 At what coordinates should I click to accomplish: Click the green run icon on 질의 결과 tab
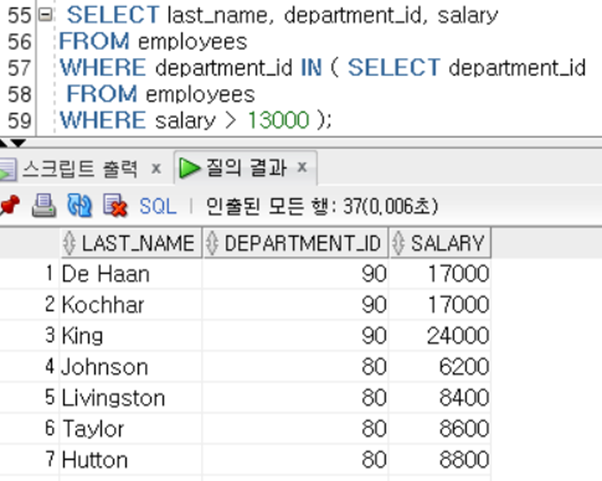click(x=190, y=168)
